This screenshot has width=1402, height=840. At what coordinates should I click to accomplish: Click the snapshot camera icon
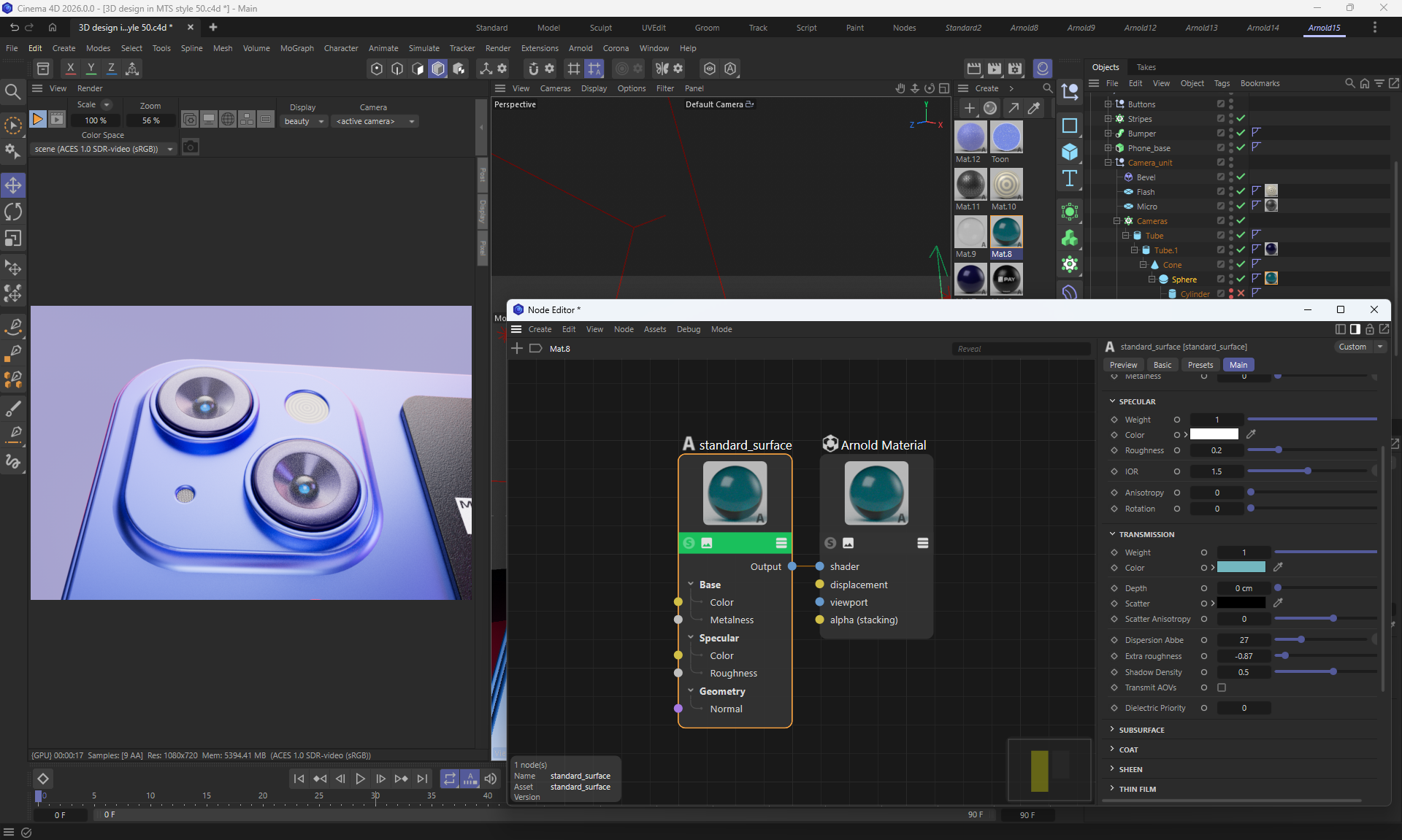pyautogui.click(x=191, y=147)
